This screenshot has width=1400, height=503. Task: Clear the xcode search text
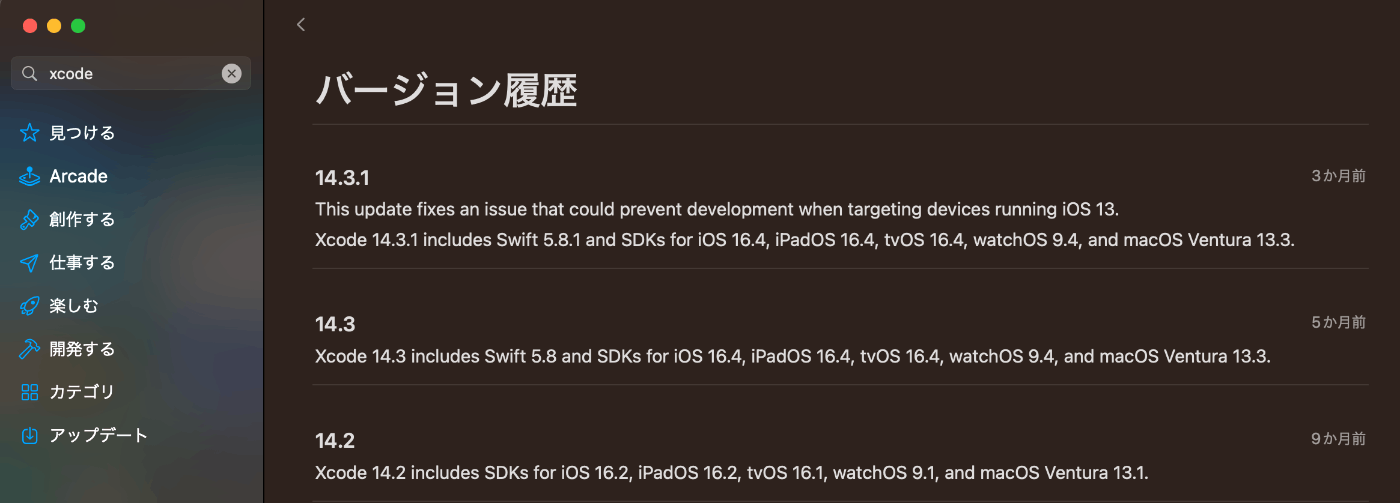click(x=231, y=73)
